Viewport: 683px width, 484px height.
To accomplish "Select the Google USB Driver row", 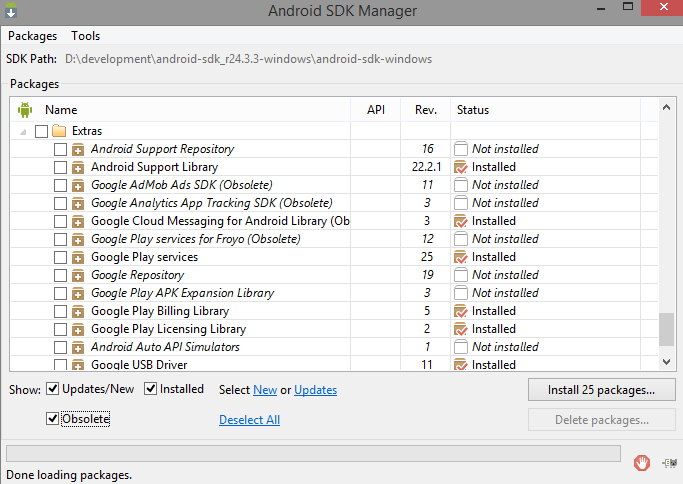I will click(334, 364).
